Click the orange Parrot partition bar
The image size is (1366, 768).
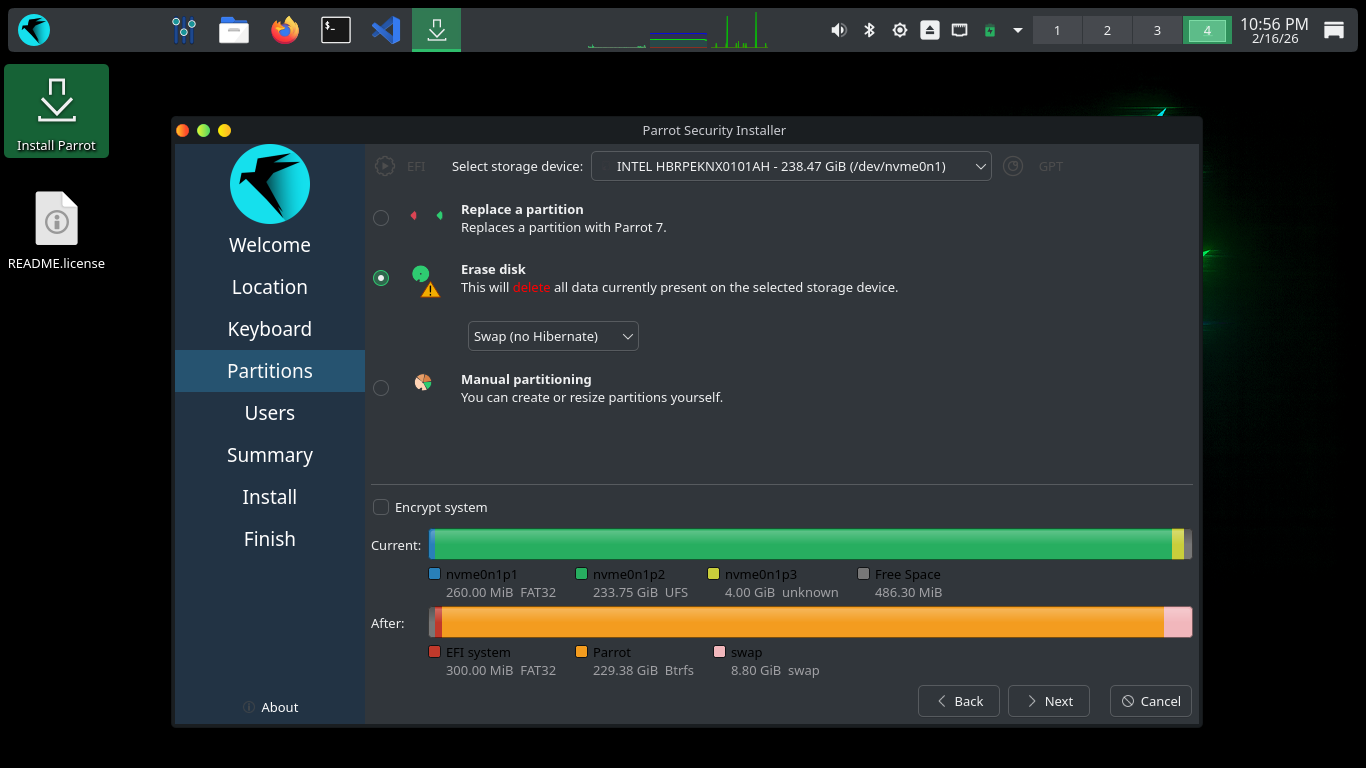(x=800, y=622)
